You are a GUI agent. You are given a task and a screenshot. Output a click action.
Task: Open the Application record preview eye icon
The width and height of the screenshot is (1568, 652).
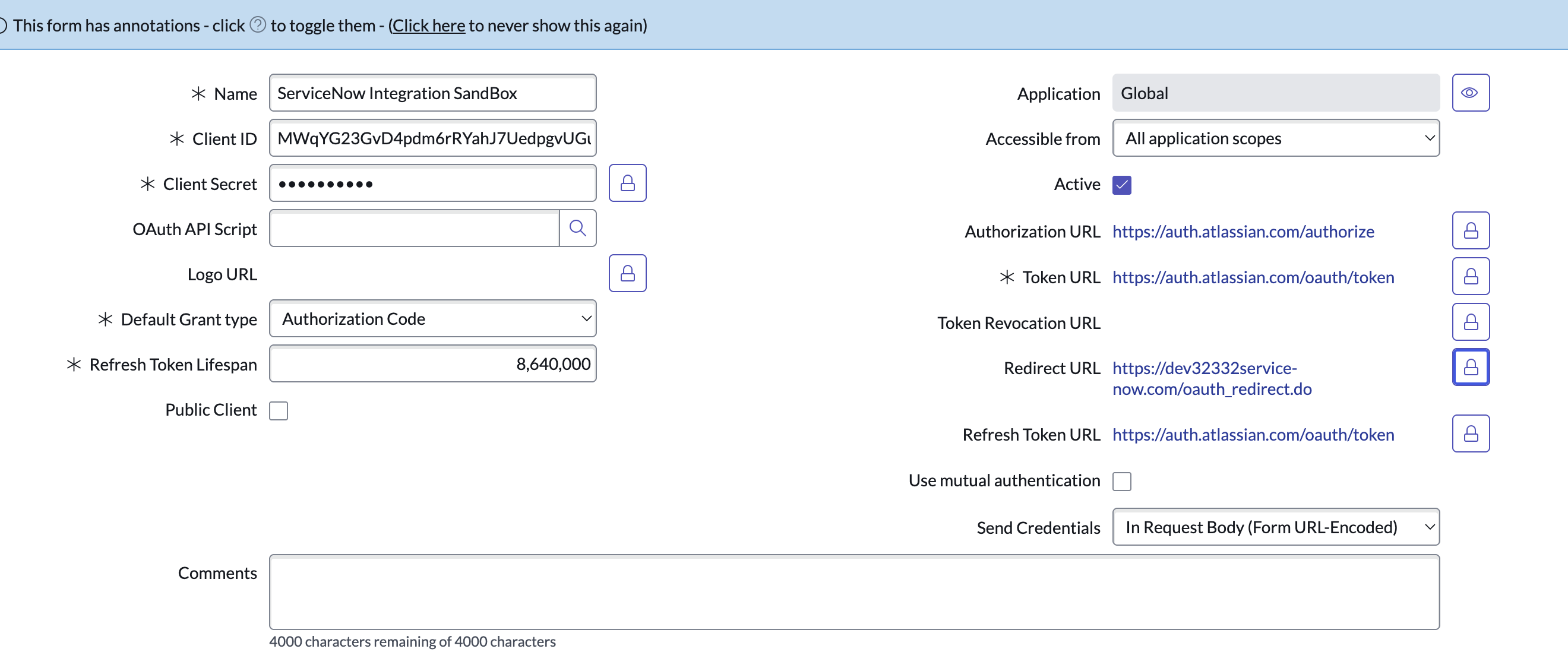pos(1470,93)
